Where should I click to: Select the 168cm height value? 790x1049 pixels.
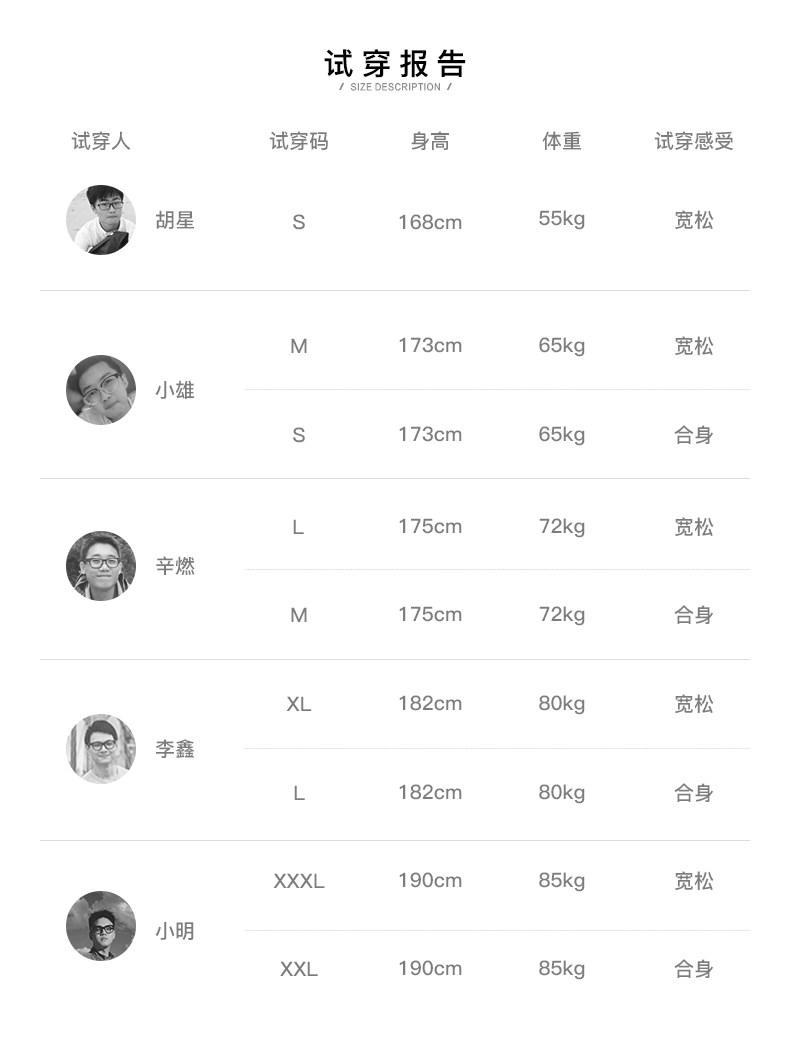point(430,222)
